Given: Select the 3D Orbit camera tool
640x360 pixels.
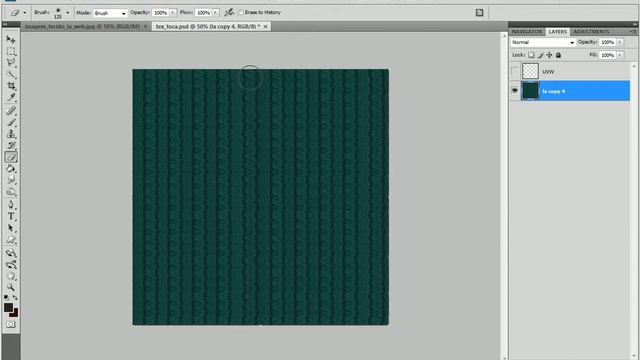Looking at the screenshot, I should coord(11,265).
